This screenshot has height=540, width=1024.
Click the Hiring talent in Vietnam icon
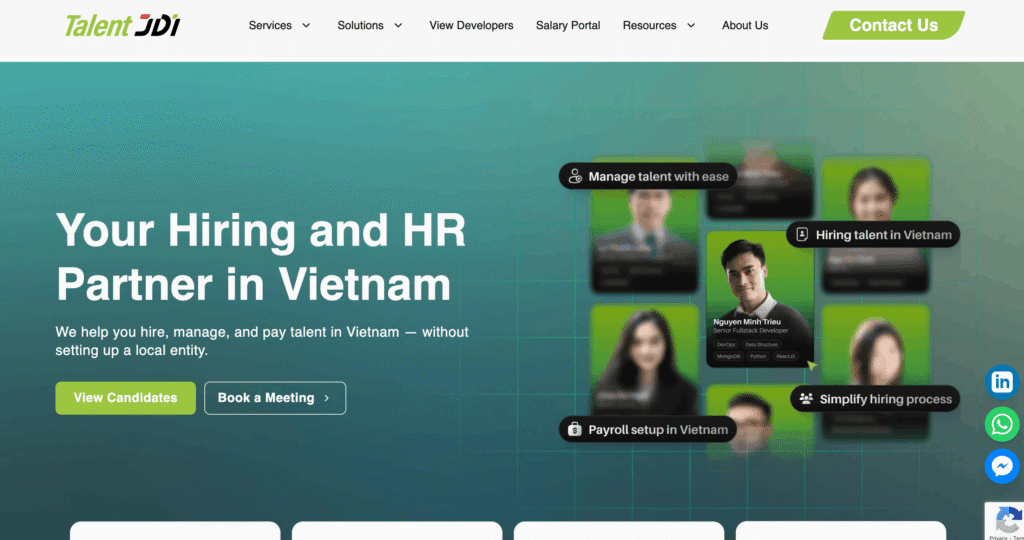pyautogui.click(x=802, y=235)
